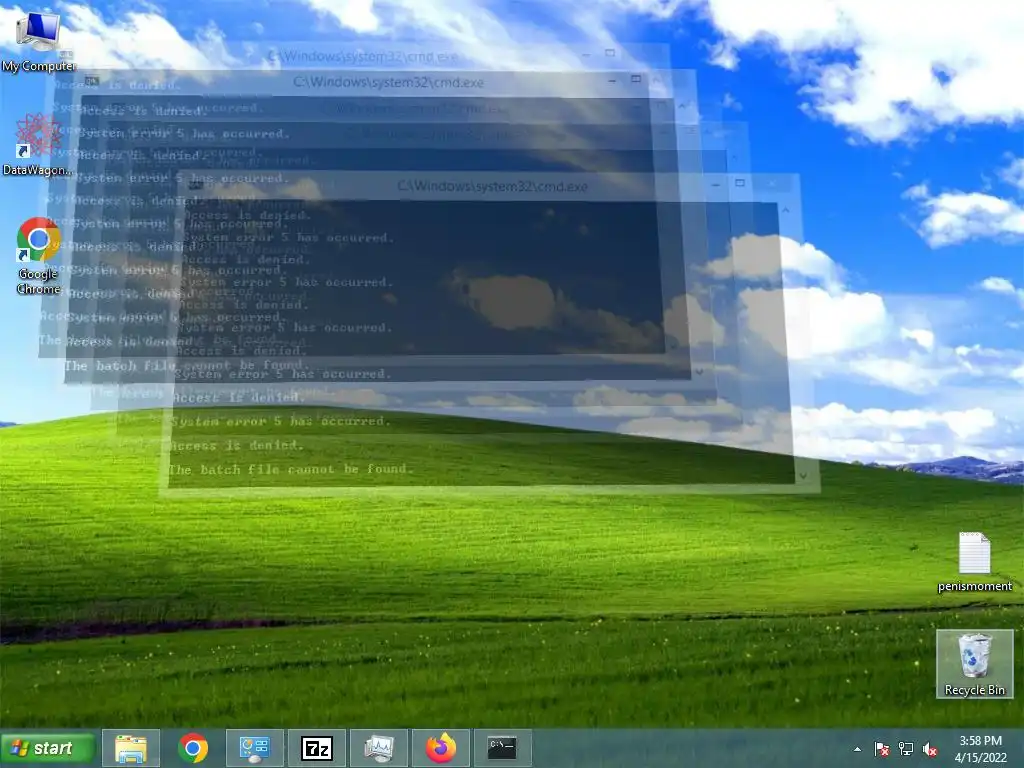Click 'The batch file cannot be found.' in front cmd window
This screenshot has width=1024, height=768.
click(291, 469)
